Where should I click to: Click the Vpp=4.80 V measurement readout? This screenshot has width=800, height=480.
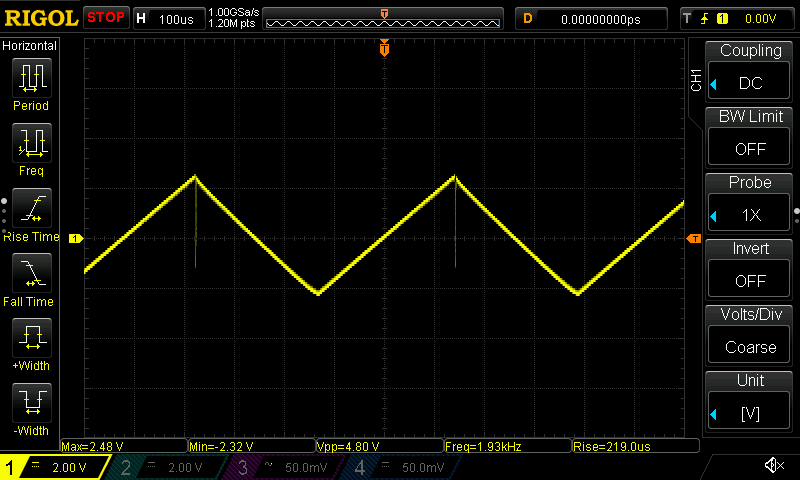(380, 446)
